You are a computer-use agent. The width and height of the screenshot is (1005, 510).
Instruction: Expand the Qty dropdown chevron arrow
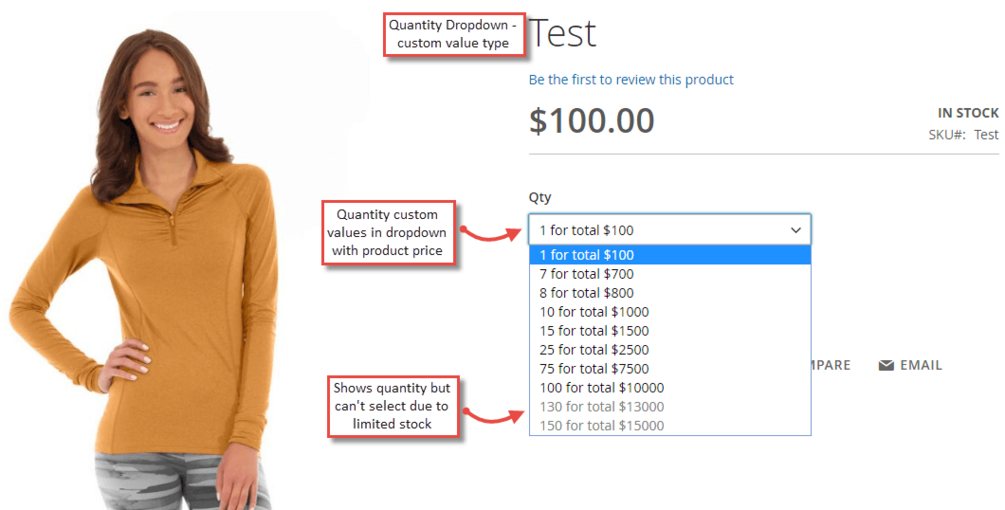click(795, 230)
